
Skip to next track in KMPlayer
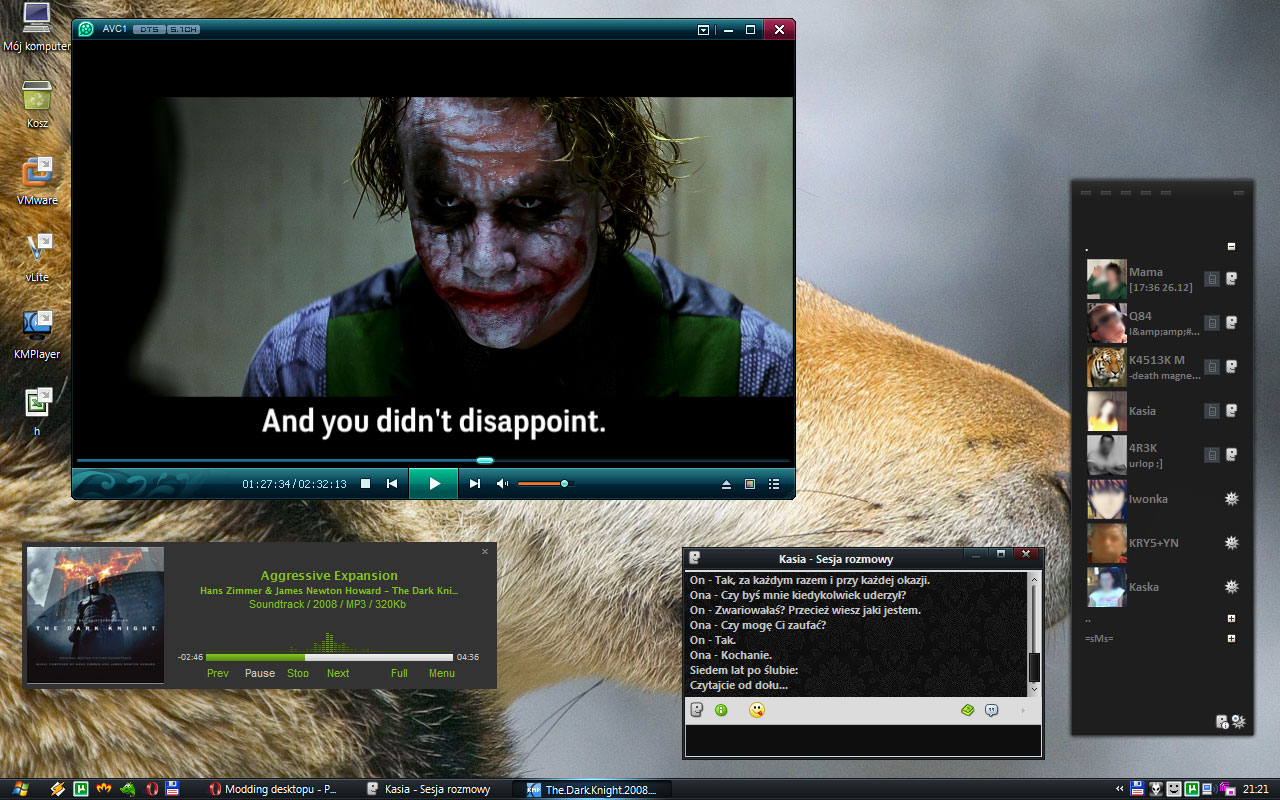pos(475,484)
